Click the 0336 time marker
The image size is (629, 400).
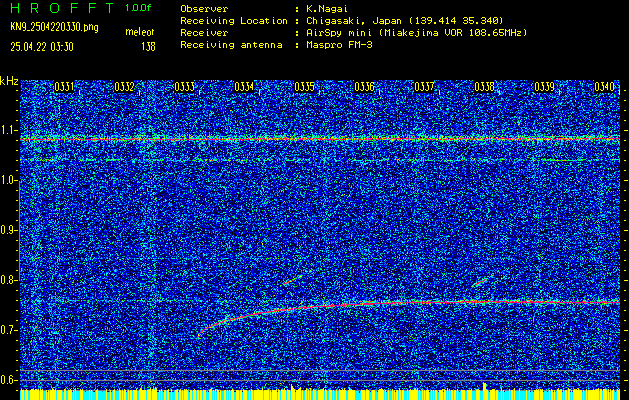point(364,87)
